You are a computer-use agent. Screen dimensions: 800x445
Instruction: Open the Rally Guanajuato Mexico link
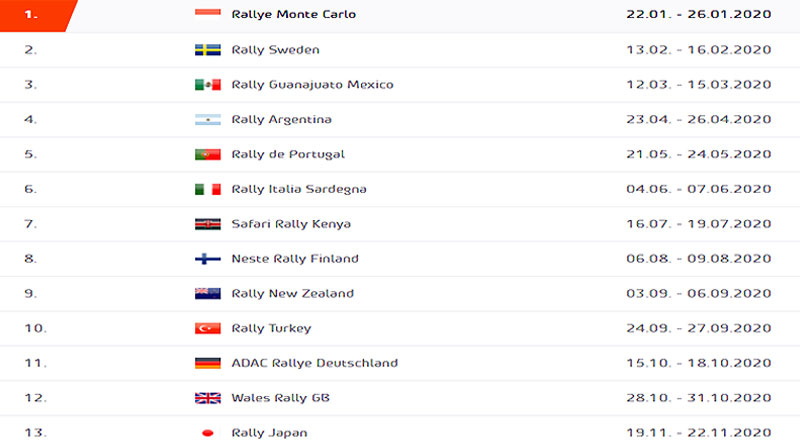(x=312, y=85)
